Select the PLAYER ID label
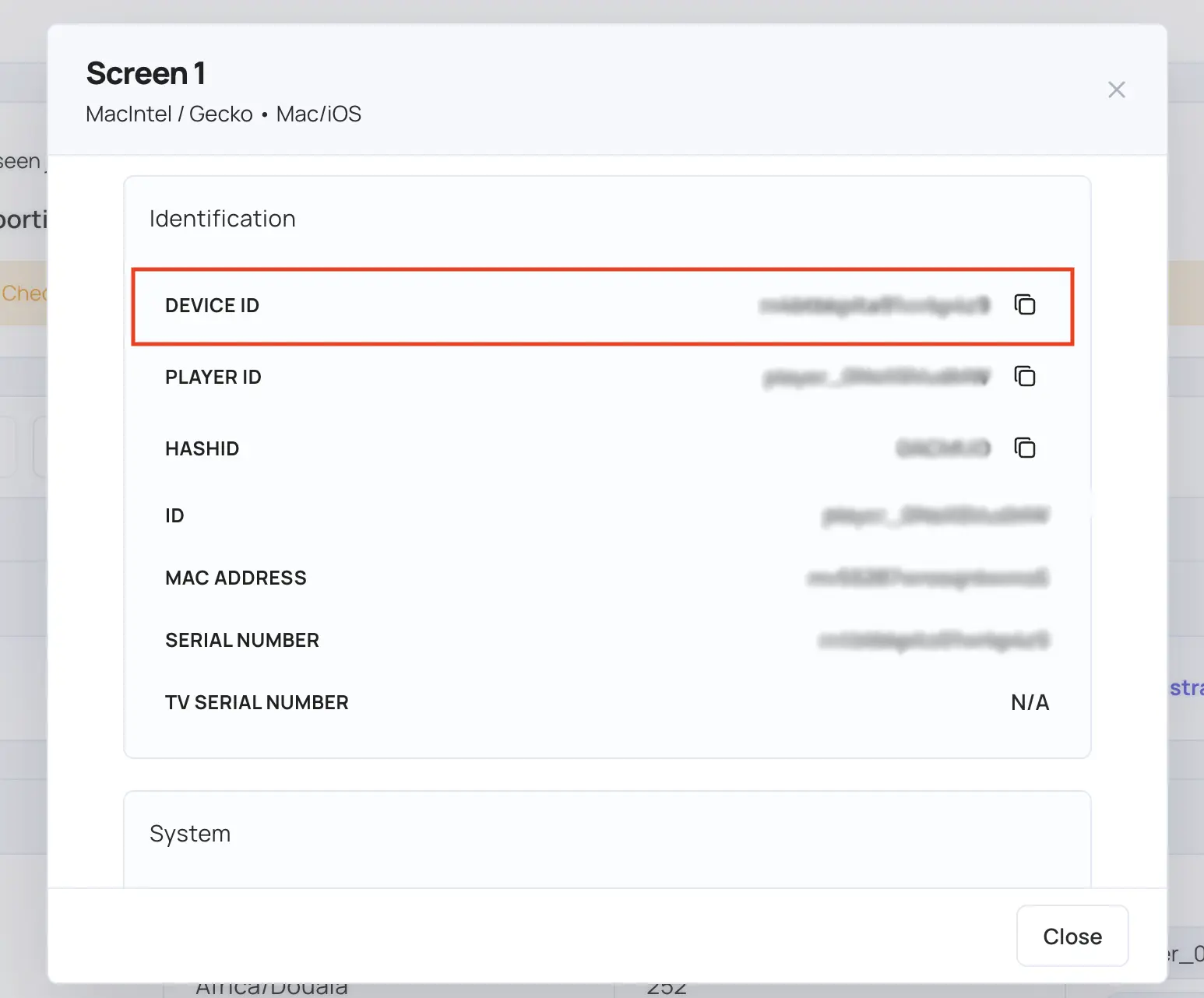 pos(213,377)
